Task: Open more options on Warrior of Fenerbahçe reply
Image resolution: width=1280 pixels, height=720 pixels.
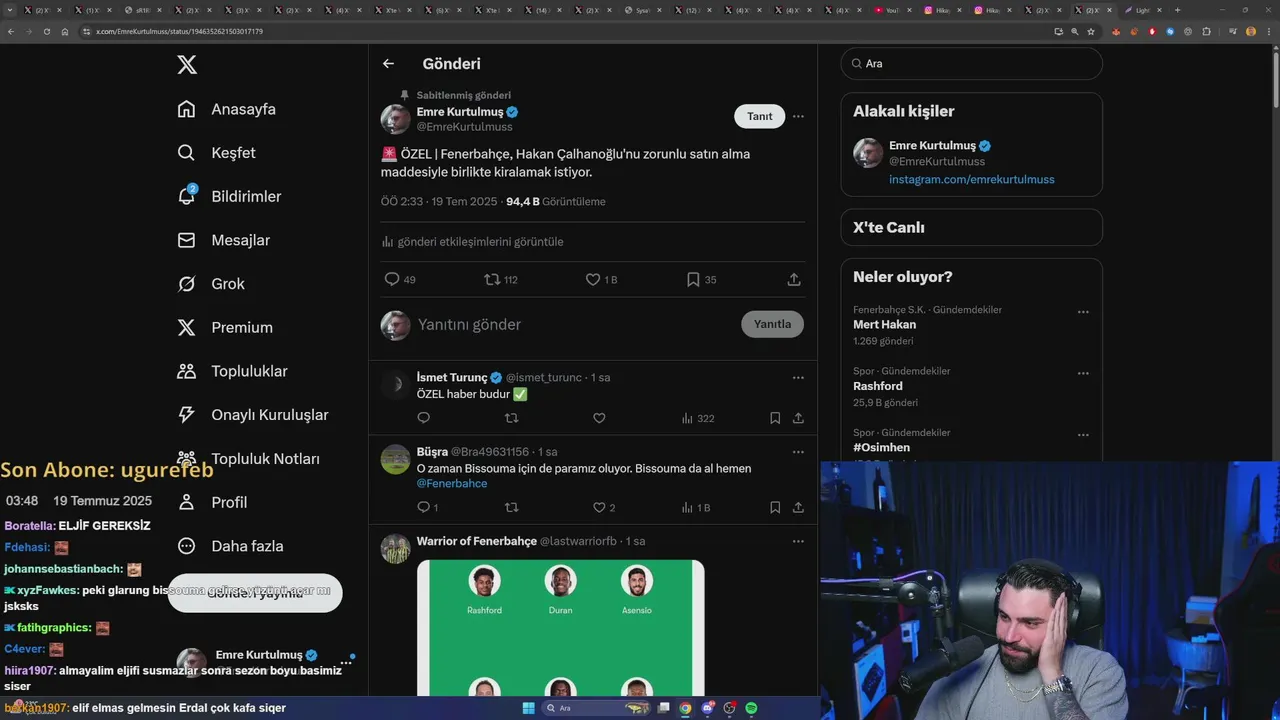Action: click(798, 541)
